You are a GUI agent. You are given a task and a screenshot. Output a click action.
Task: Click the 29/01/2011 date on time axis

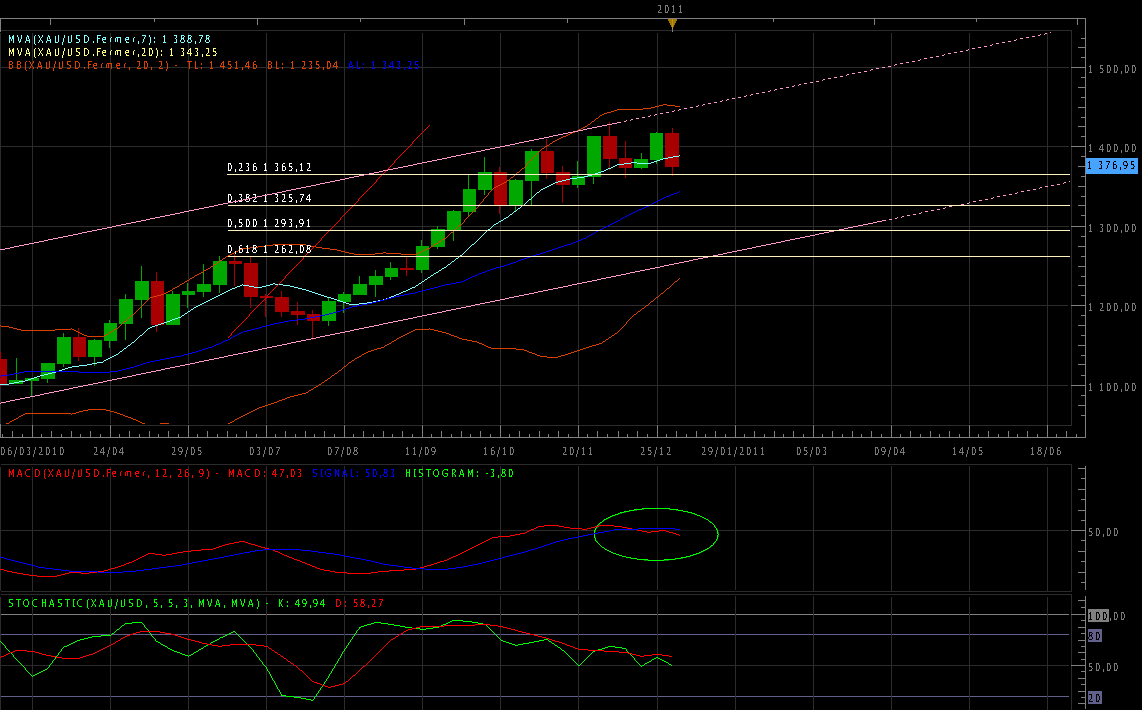tap(732, 451)
